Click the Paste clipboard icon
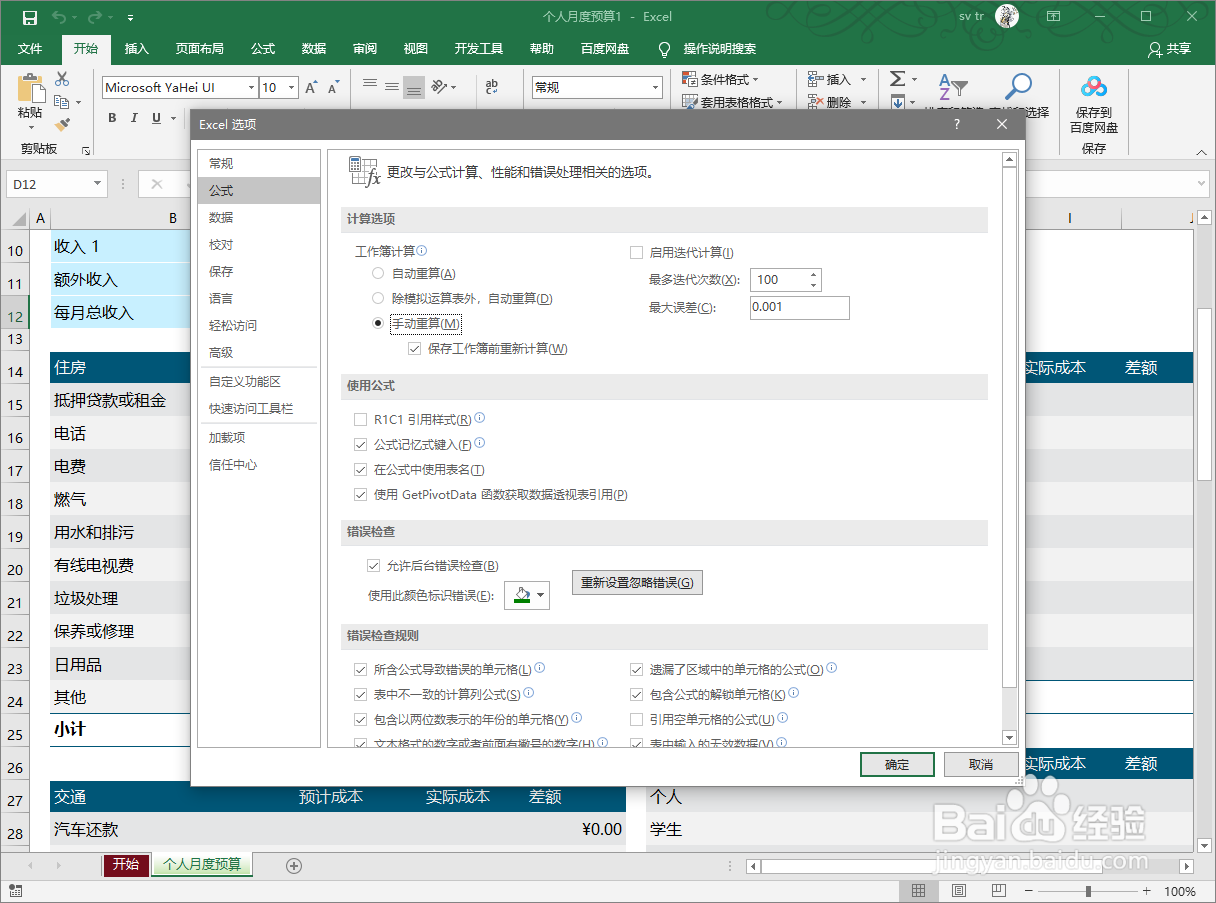The width and height of the screenshot is (1216, 903). (30, 89)
